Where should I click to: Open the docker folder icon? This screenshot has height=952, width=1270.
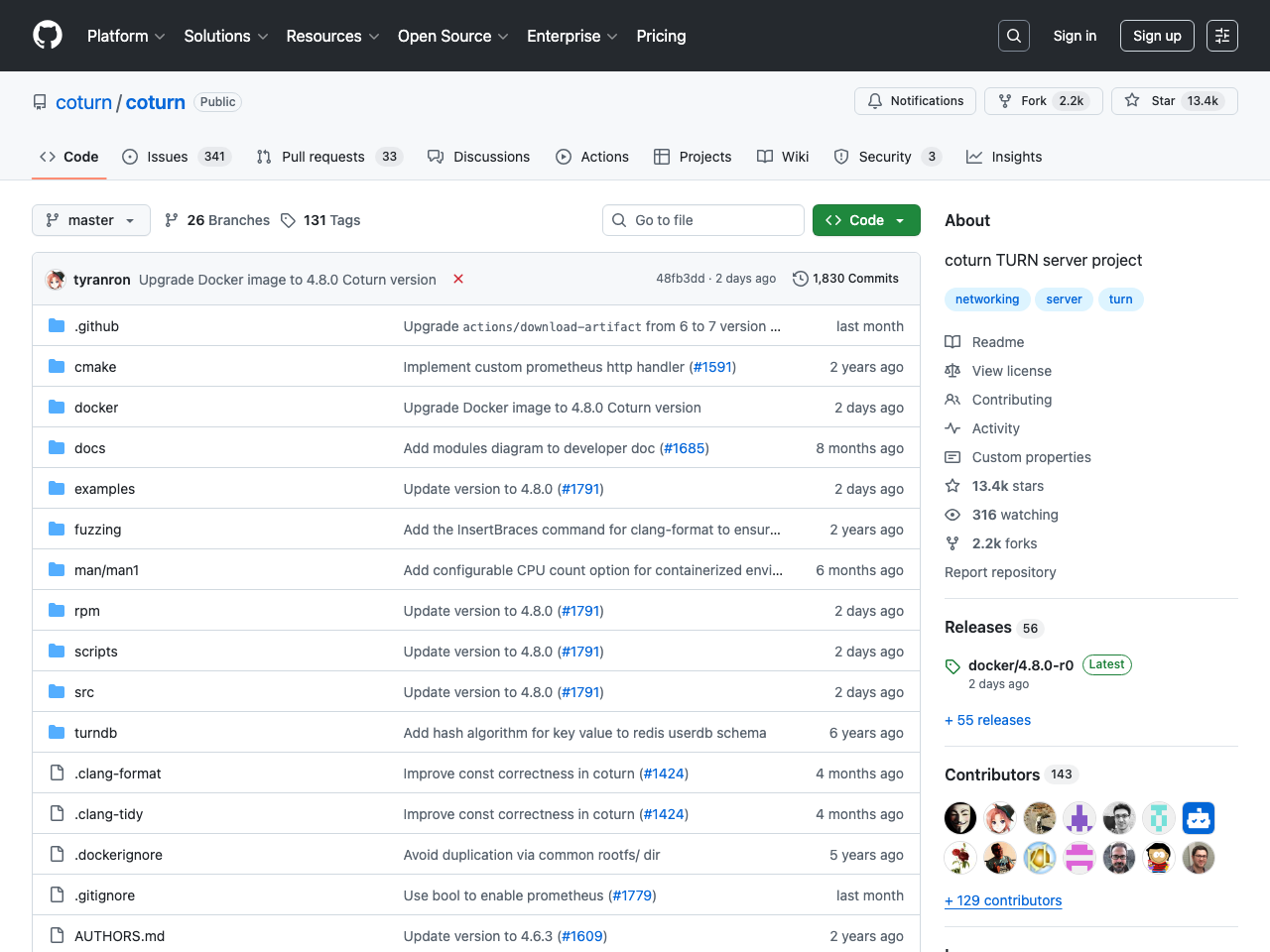tap(56, 407)
